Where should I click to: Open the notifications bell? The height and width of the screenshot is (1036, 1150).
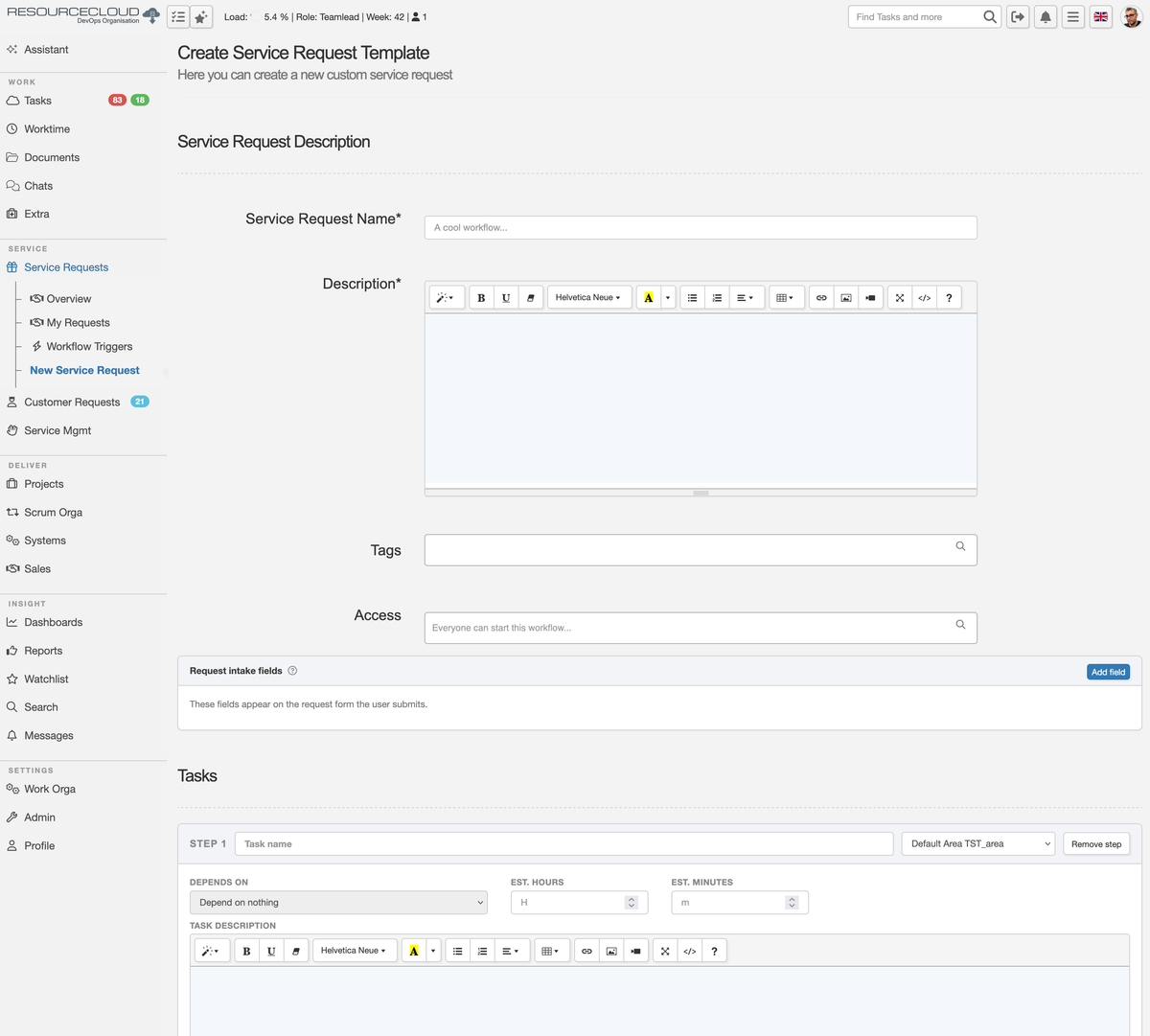pyautogui.click(x=1046, y=17)
